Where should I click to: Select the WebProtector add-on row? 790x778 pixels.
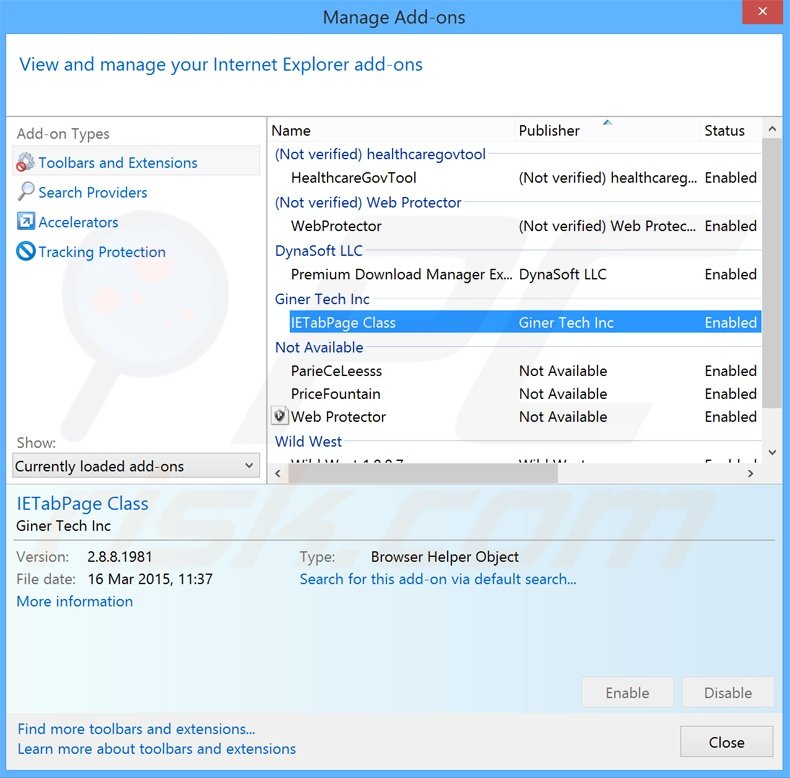525,226
